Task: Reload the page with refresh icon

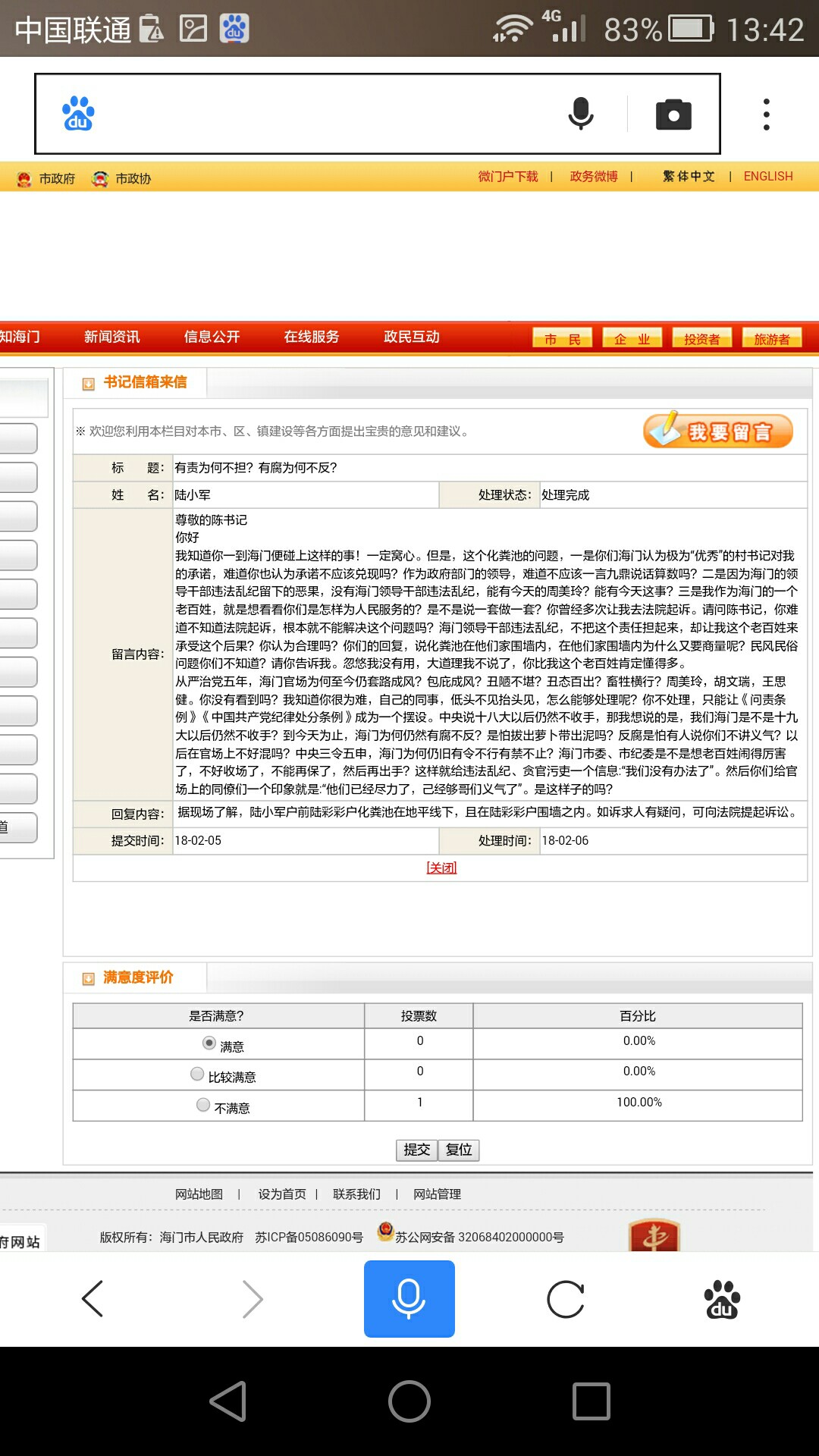Action: (x=566, y=1299)
